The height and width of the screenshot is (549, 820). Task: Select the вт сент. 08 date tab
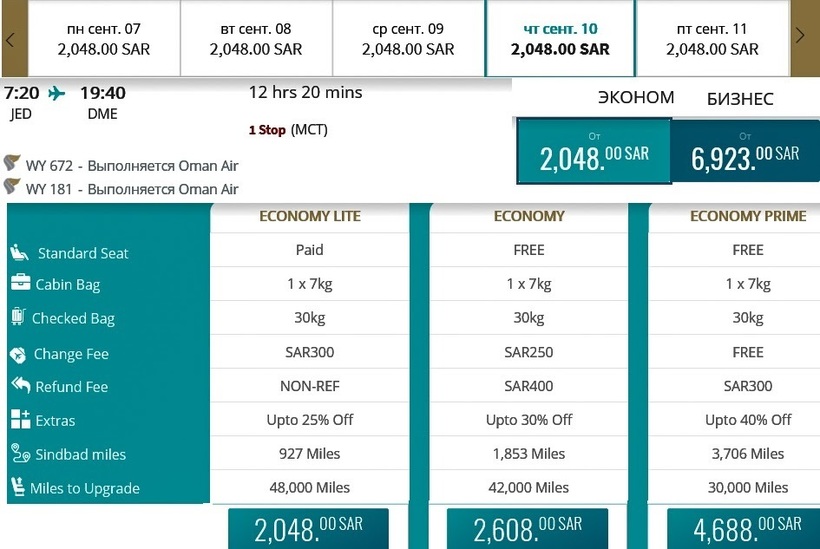(x=256, y=39)
